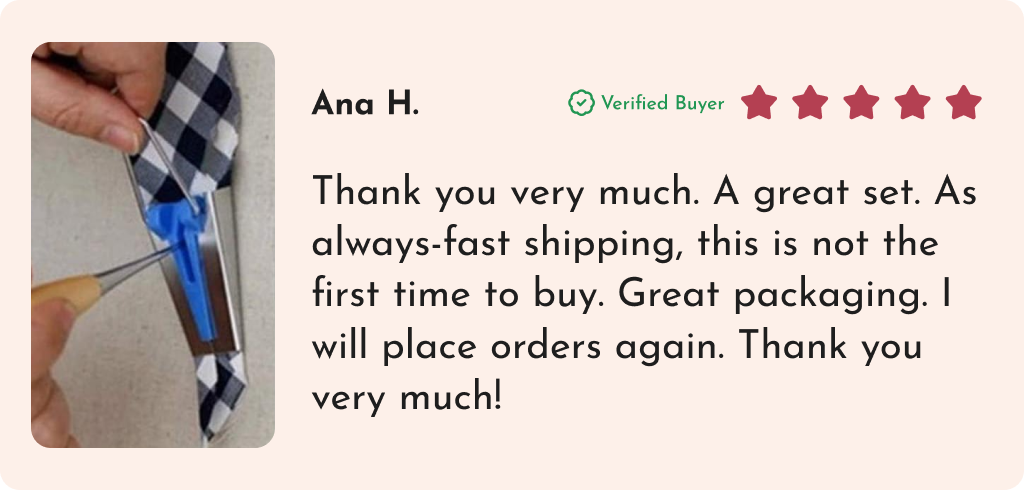Image resolution: width=1024 pixels, height=490 pixels.
Task: Click the final "very much!" text line
Action: 408,399
